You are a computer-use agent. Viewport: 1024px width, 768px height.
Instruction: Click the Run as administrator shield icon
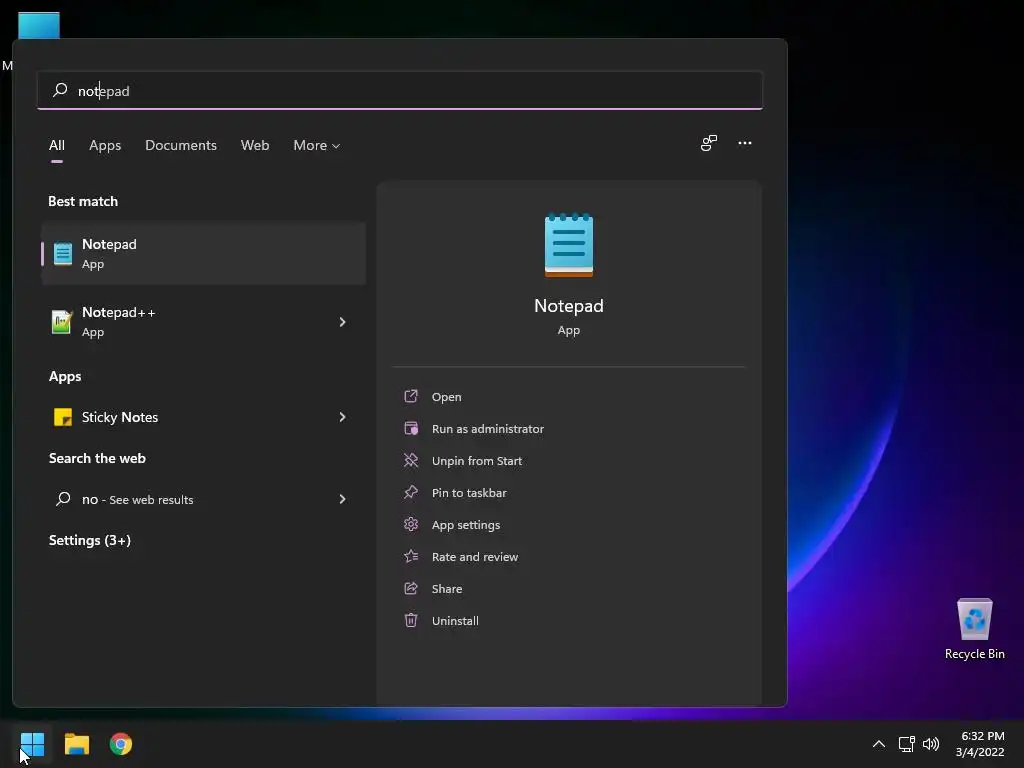pos(411,428)
